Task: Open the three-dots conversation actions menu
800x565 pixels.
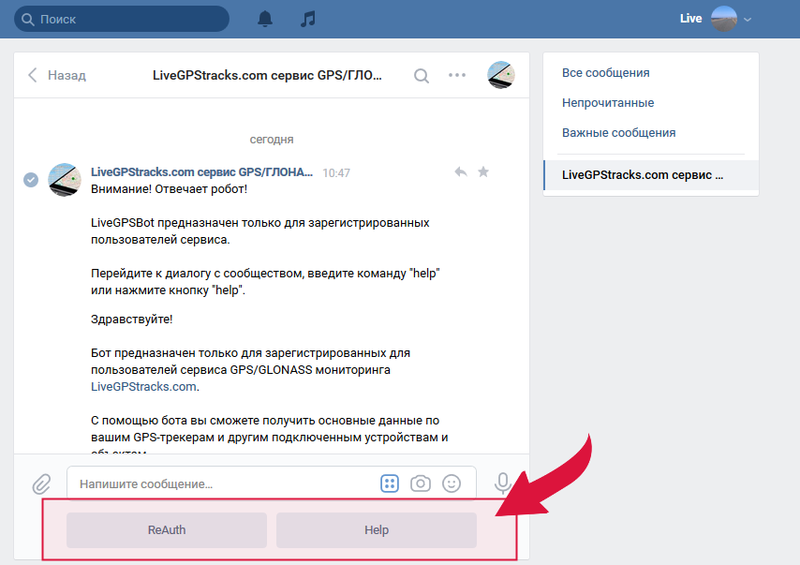Action: (x=457, y=75)
